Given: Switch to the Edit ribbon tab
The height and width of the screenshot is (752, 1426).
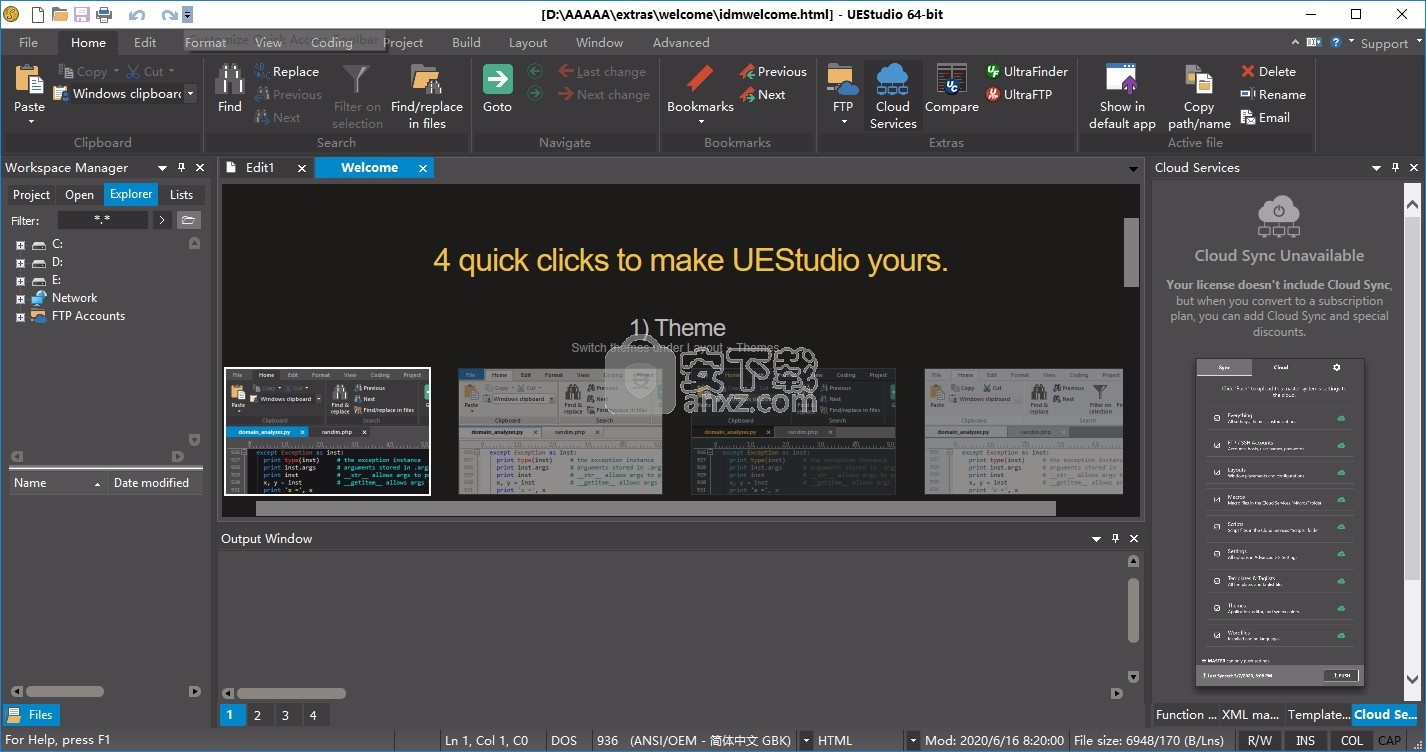Looking at the screenshot, I should click(145, 42).
